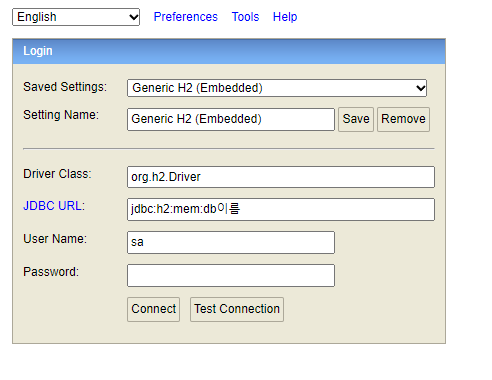The width and height of the screenshot is (492, 380).
Task: Click the Setting Name text field
Action: tap(231, 119)
